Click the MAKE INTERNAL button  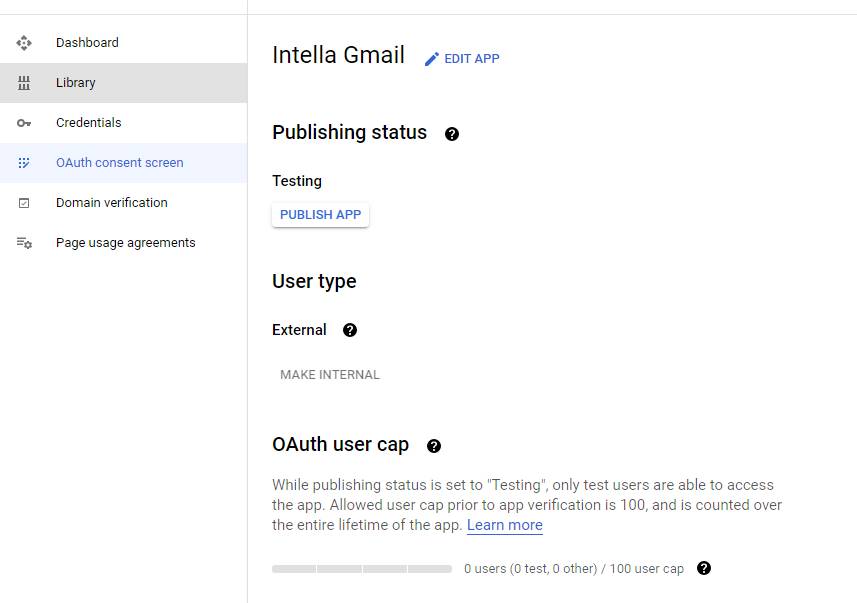click(330, 375)
